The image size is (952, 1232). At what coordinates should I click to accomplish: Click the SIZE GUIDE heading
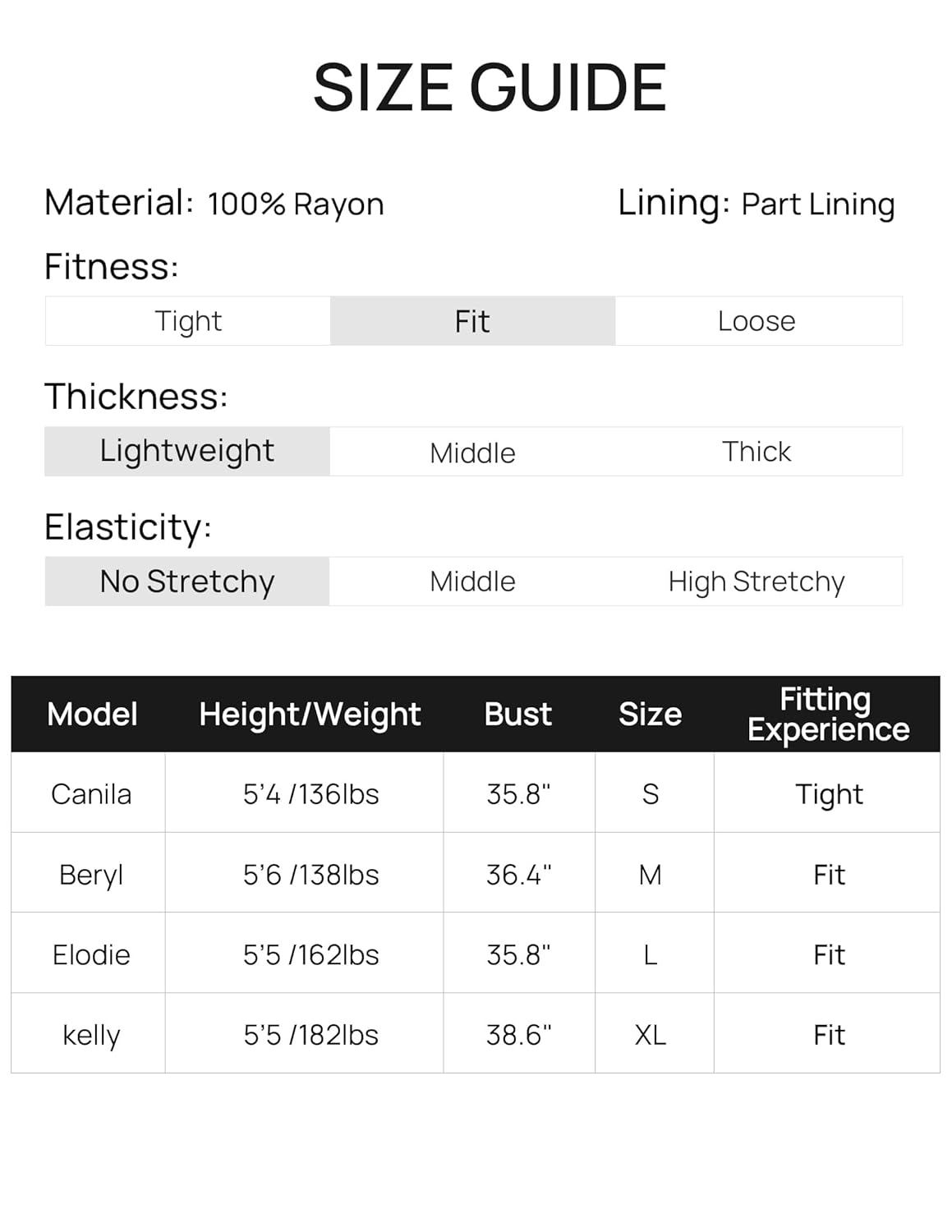coord(490,88)
